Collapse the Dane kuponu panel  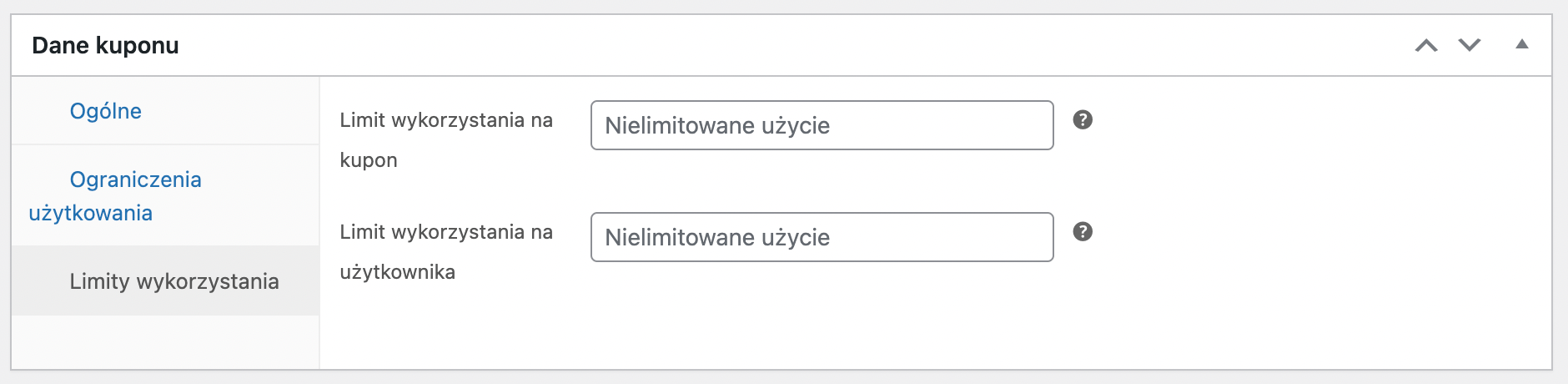click(x=1522, y=45)
